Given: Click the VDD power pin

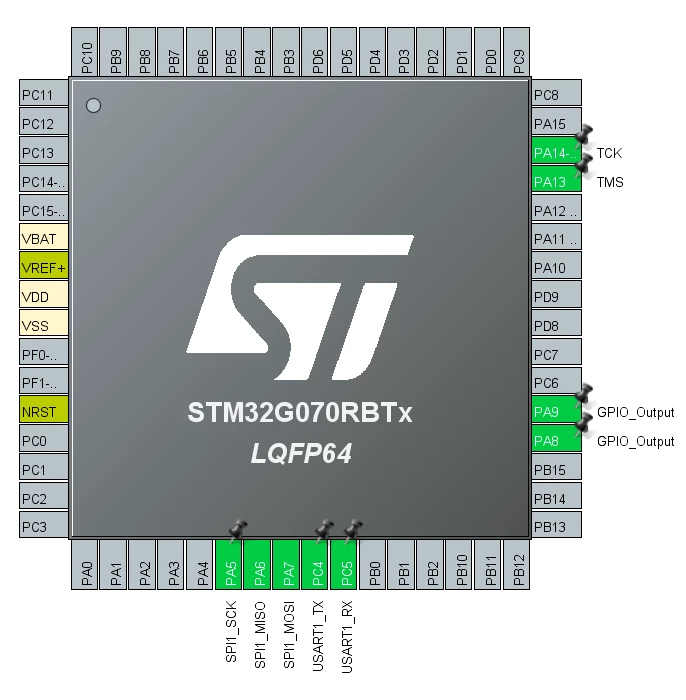Looking at the screenshot, I should pyautogui.click(x=44, y=296).
